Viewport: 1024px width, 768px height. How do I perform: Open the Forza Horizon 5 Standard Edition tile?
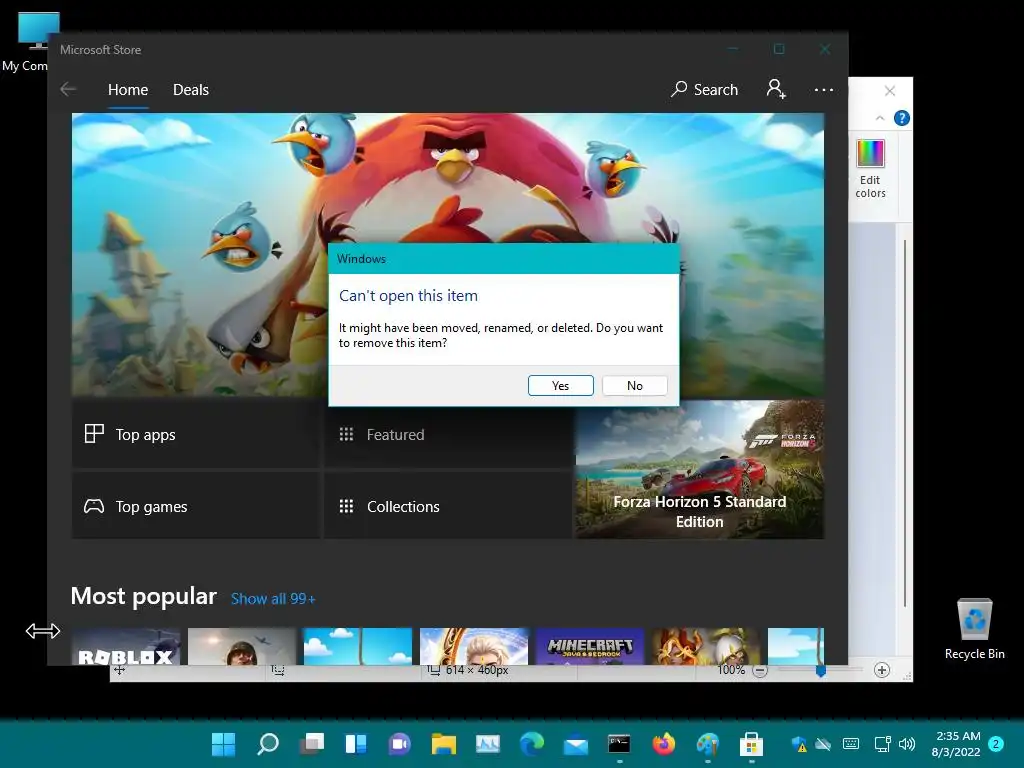click(x=699, y=470)
